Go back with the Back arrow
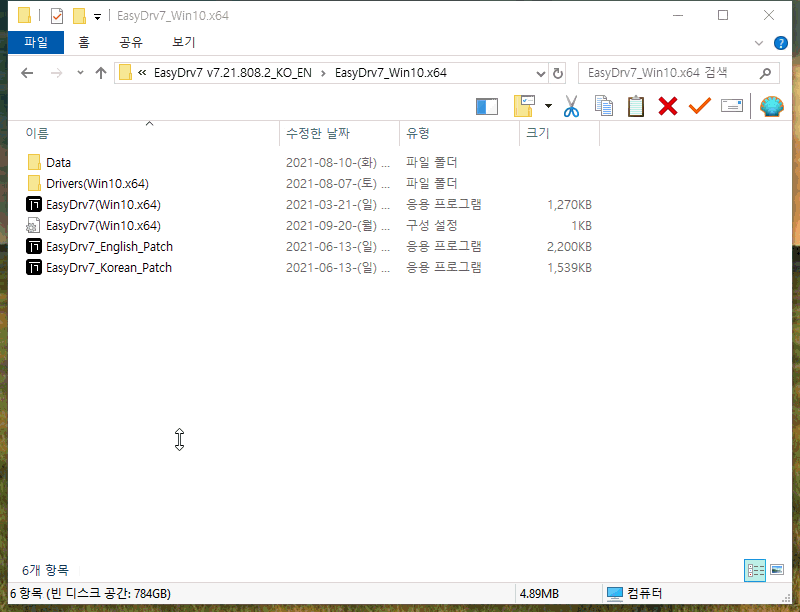Viewport: 800px width, 612px height. coord(27,73)
